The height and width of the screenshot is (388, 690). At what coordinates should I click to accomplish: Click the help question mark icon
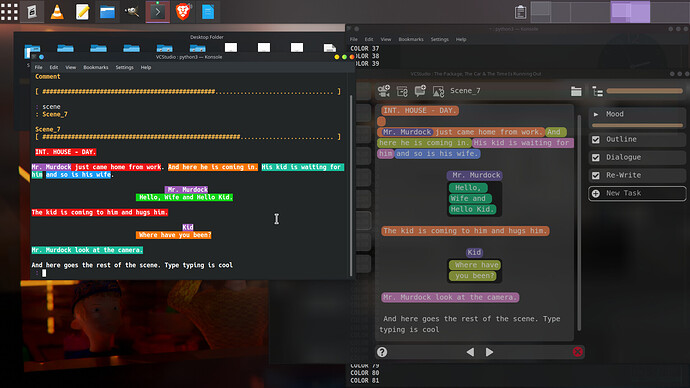(x=382, y=352)
